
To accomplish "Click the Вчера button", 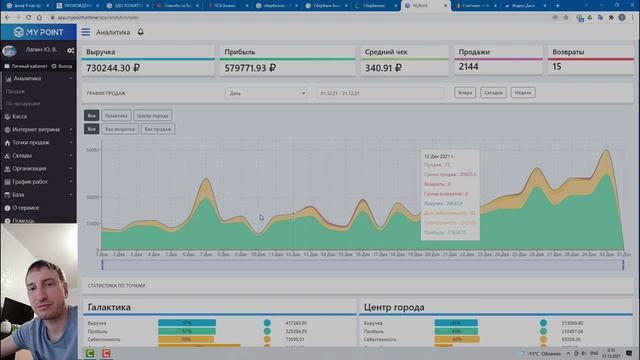I will pos(465,93).
